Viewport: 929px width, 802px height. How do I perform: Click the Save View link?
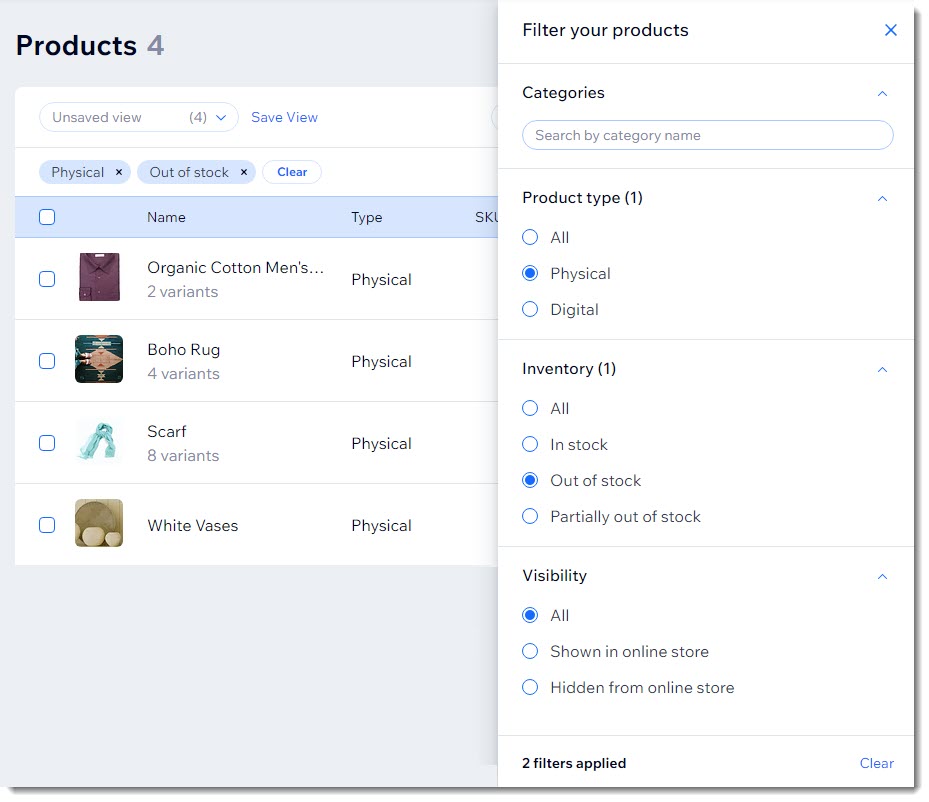click(x=284, y=117)
